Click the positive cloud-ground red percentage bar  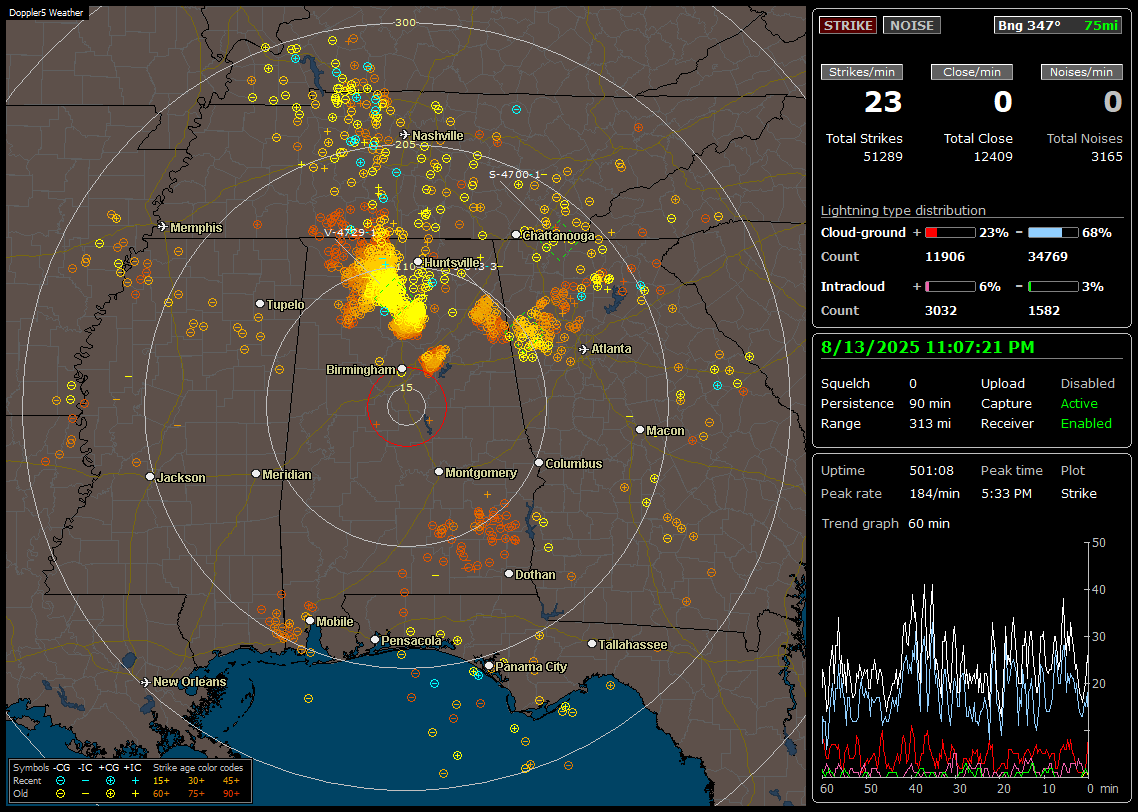pos(950,233)
